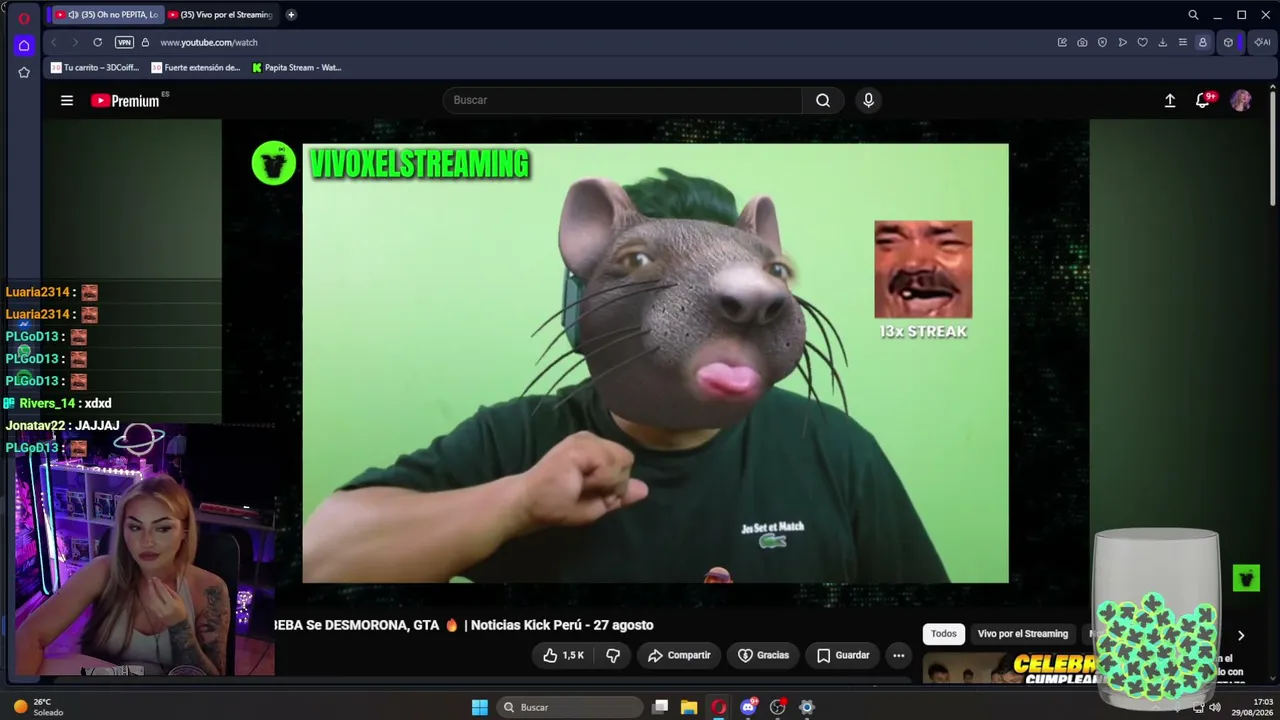Save video with 'Guardar' button
Screen dimensions: 1280x720
(x=843, y=655)
